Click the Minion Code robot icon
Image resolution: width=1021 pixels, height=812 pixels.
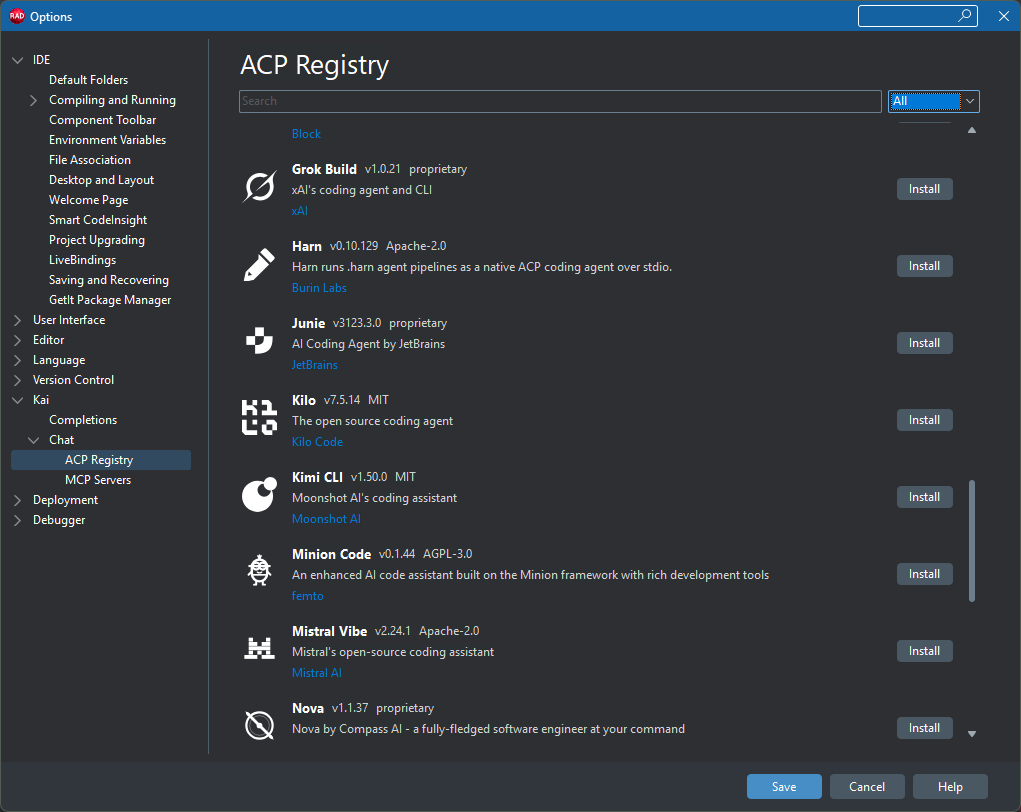point(259,571)
